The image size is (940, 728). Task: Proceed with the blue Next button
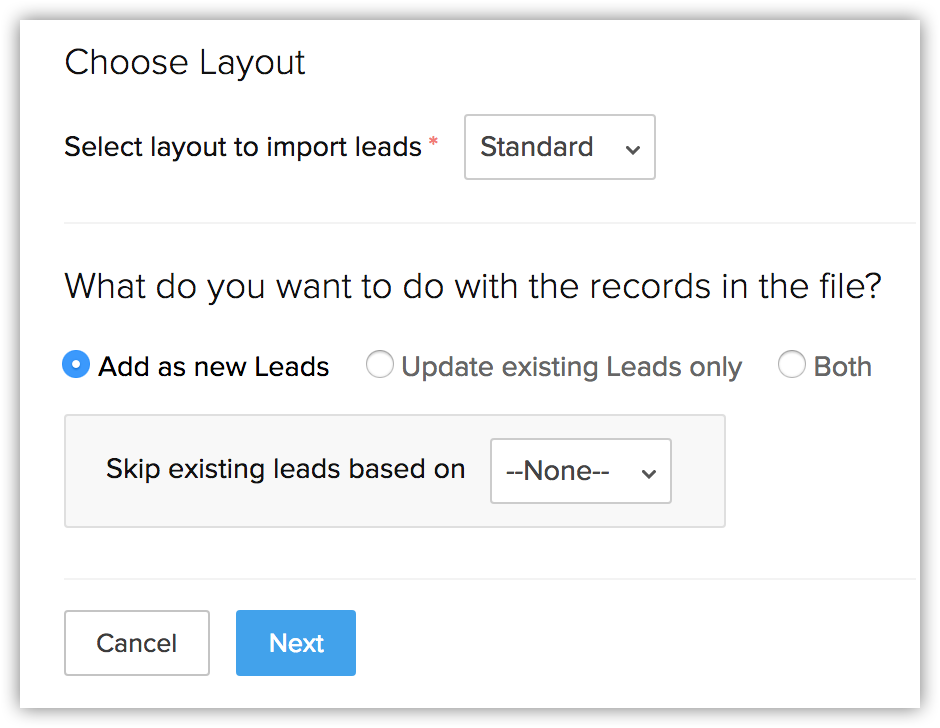click(x=296, y=643)
